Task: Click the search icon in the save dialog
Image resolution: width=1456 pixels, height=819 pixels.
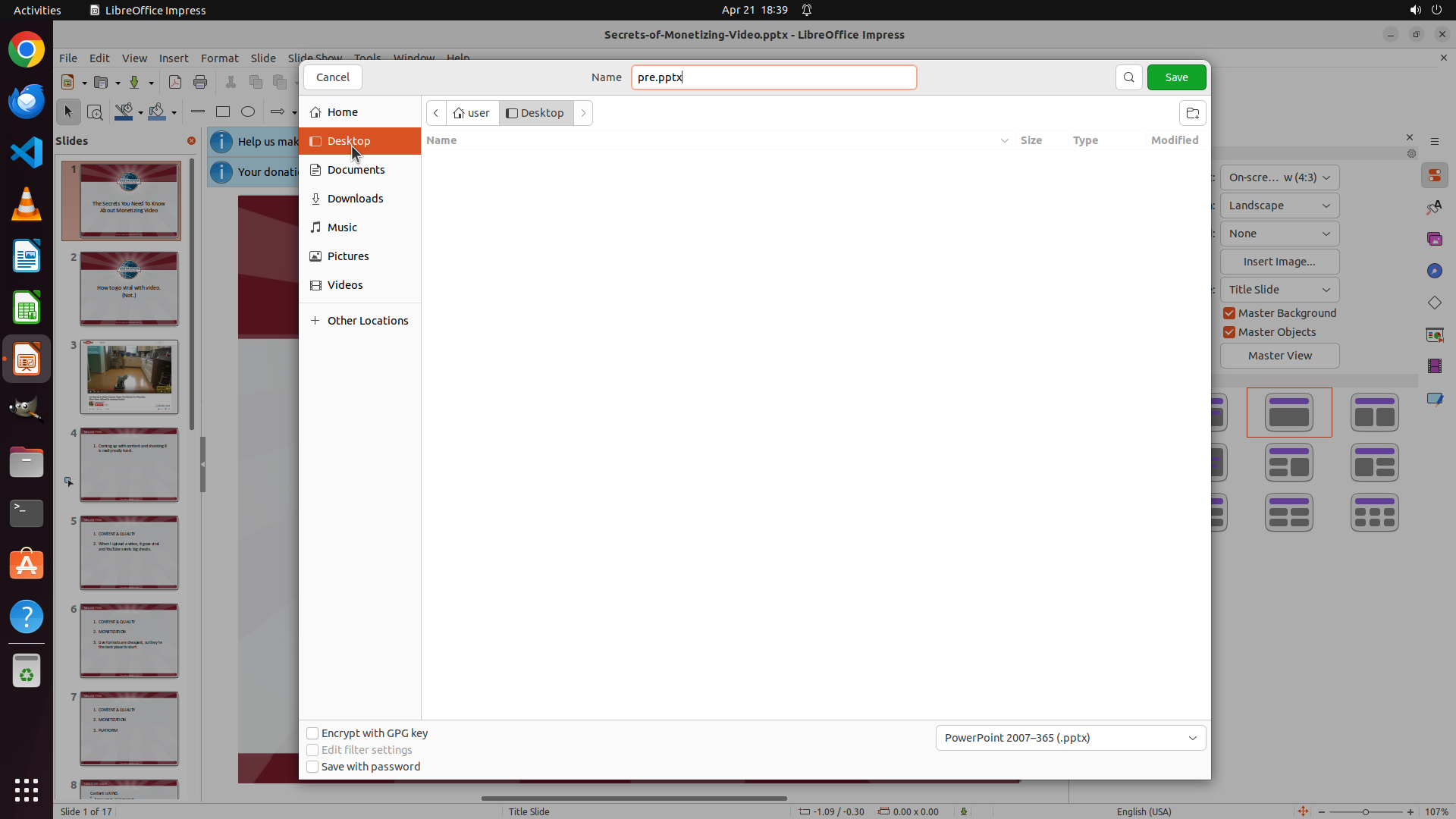Action: (1128, 77)
